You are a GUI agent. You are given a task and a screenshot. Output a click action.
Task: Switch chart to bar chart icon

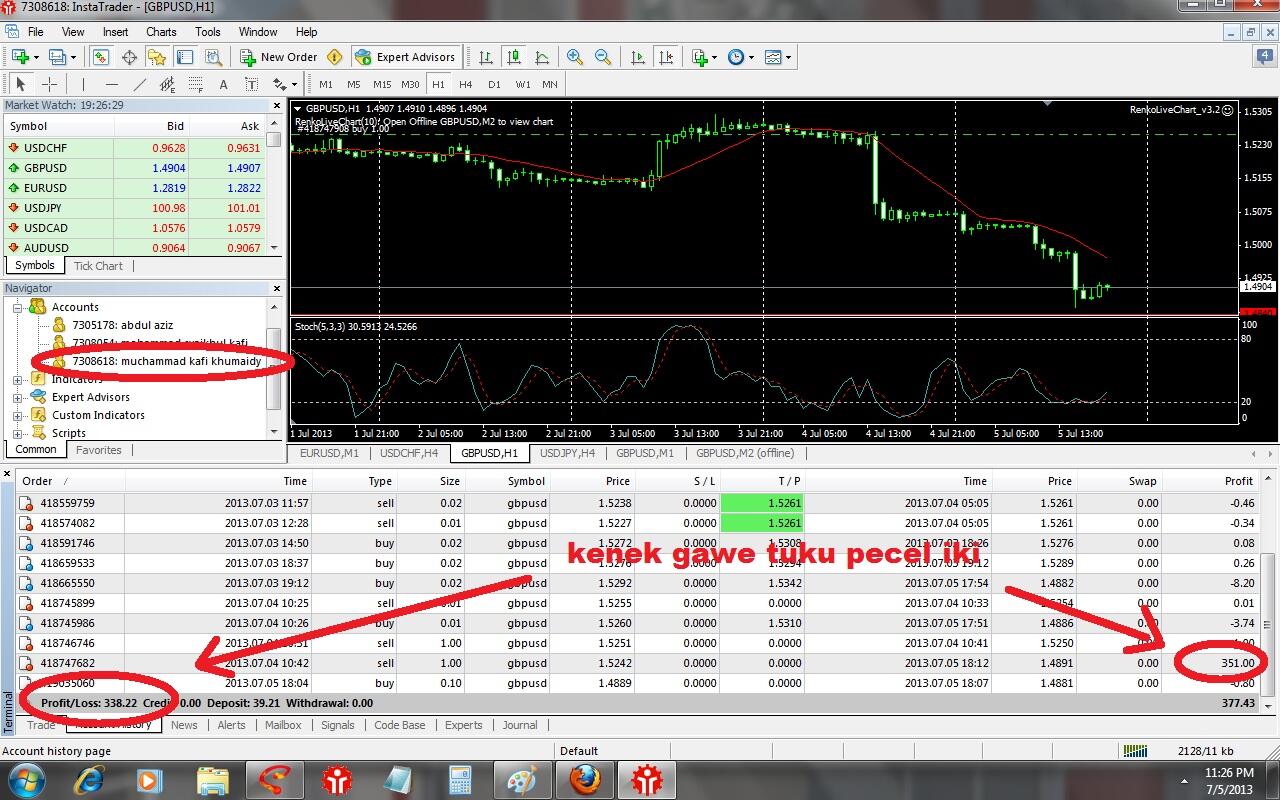point(486,57)
